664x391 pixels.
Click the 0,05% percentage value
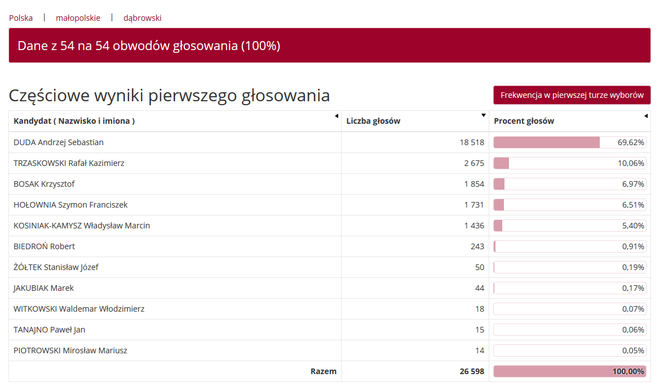pos(633,350)
